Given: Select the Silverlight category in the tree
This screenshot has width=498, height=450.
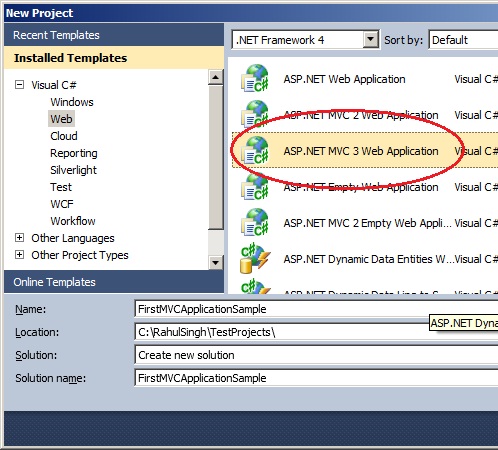Looking at the screenshot, I should (x=73, y=170).
